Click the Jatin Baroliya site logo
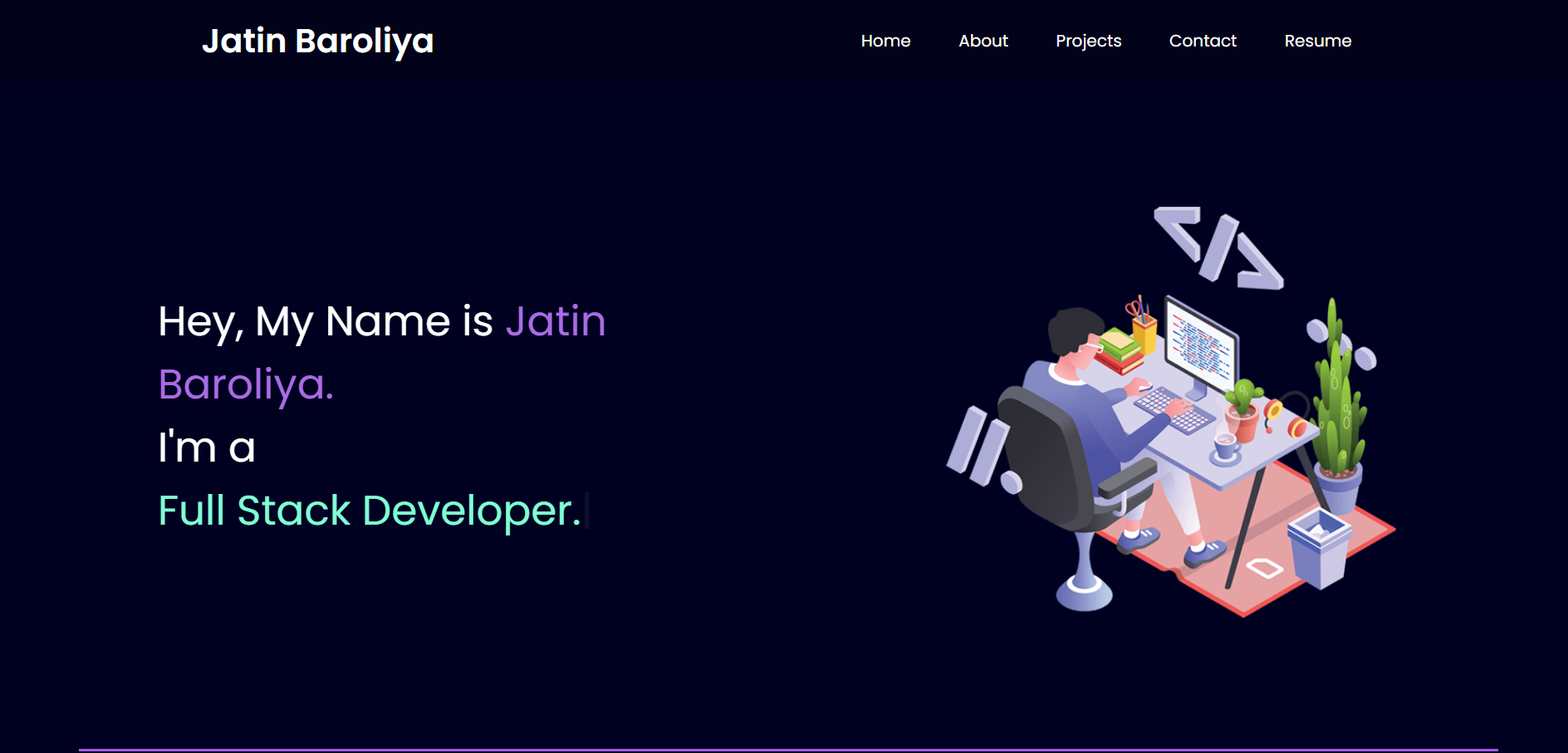The image size is (1568, 753). click(x=319, y=41)
